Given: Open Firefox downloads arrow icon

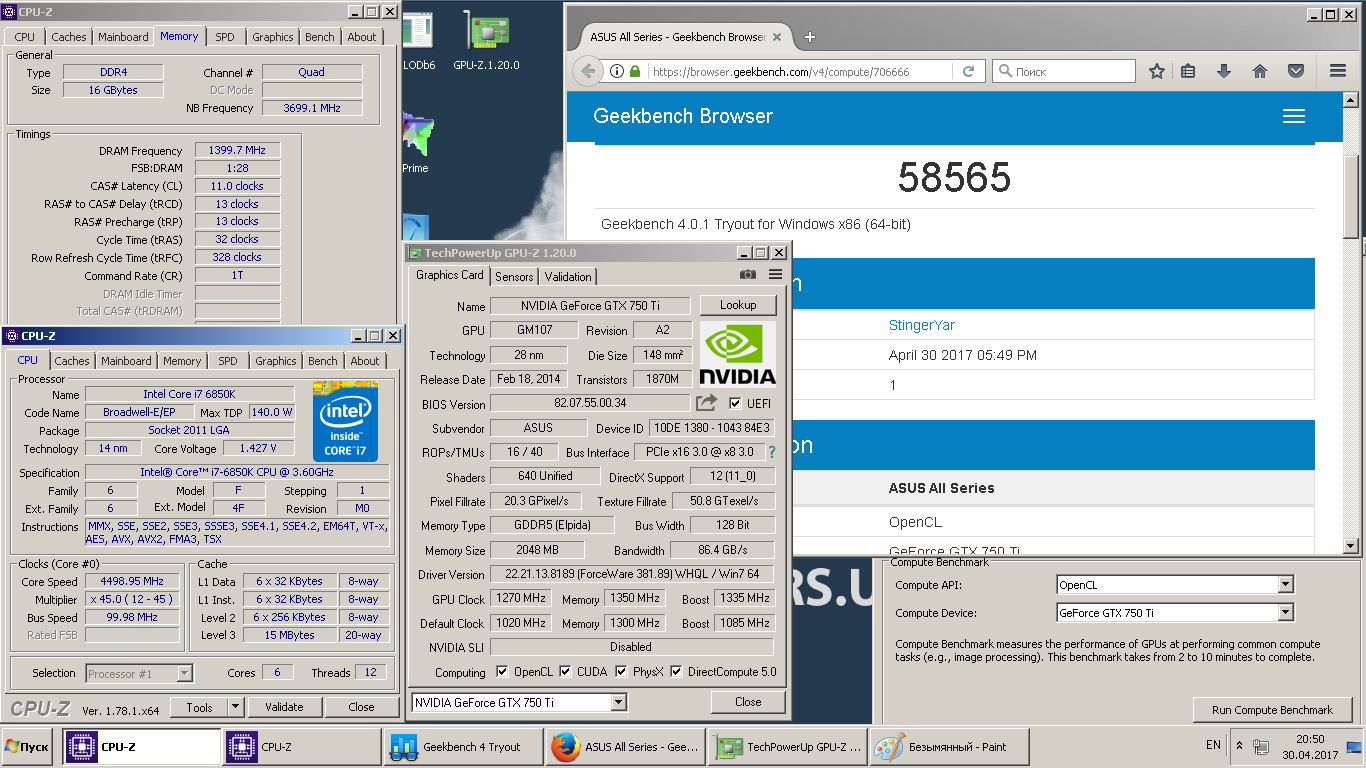Looking at the screenshot, I should point(1223,71).
